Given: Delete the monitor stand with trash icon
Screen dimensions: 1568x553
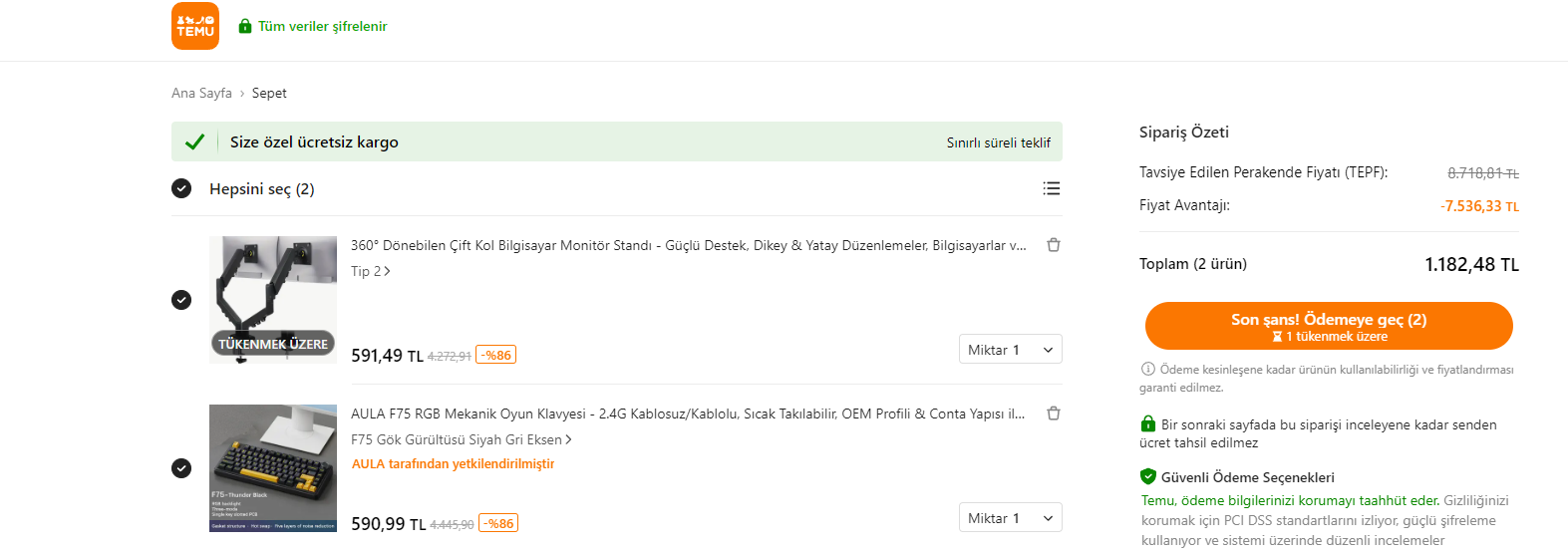Looking at the screenshot, I should pos(1053,245).
